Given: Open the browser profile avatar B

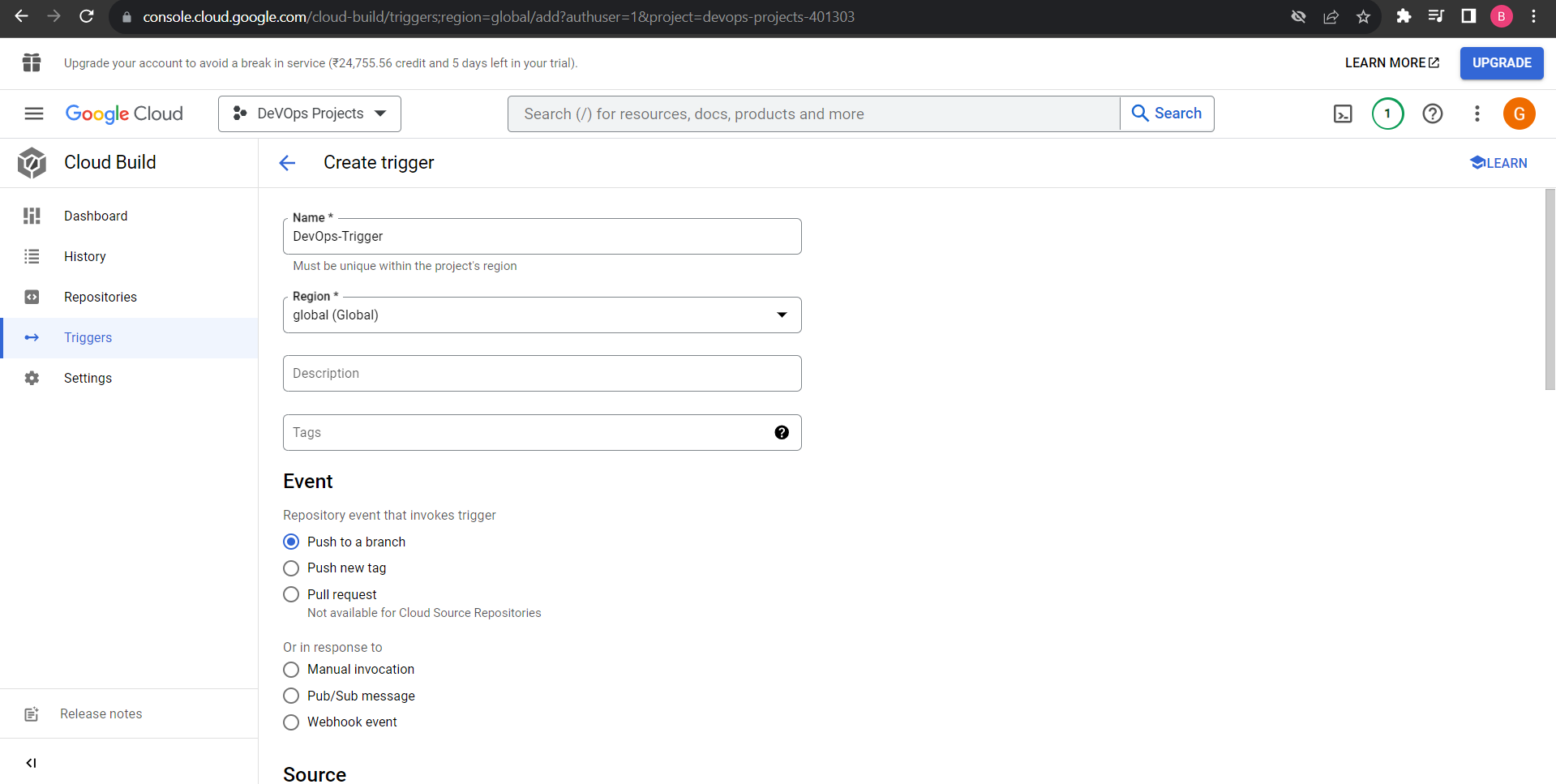Looking at the screenshot, I should tap(1501, 16).
